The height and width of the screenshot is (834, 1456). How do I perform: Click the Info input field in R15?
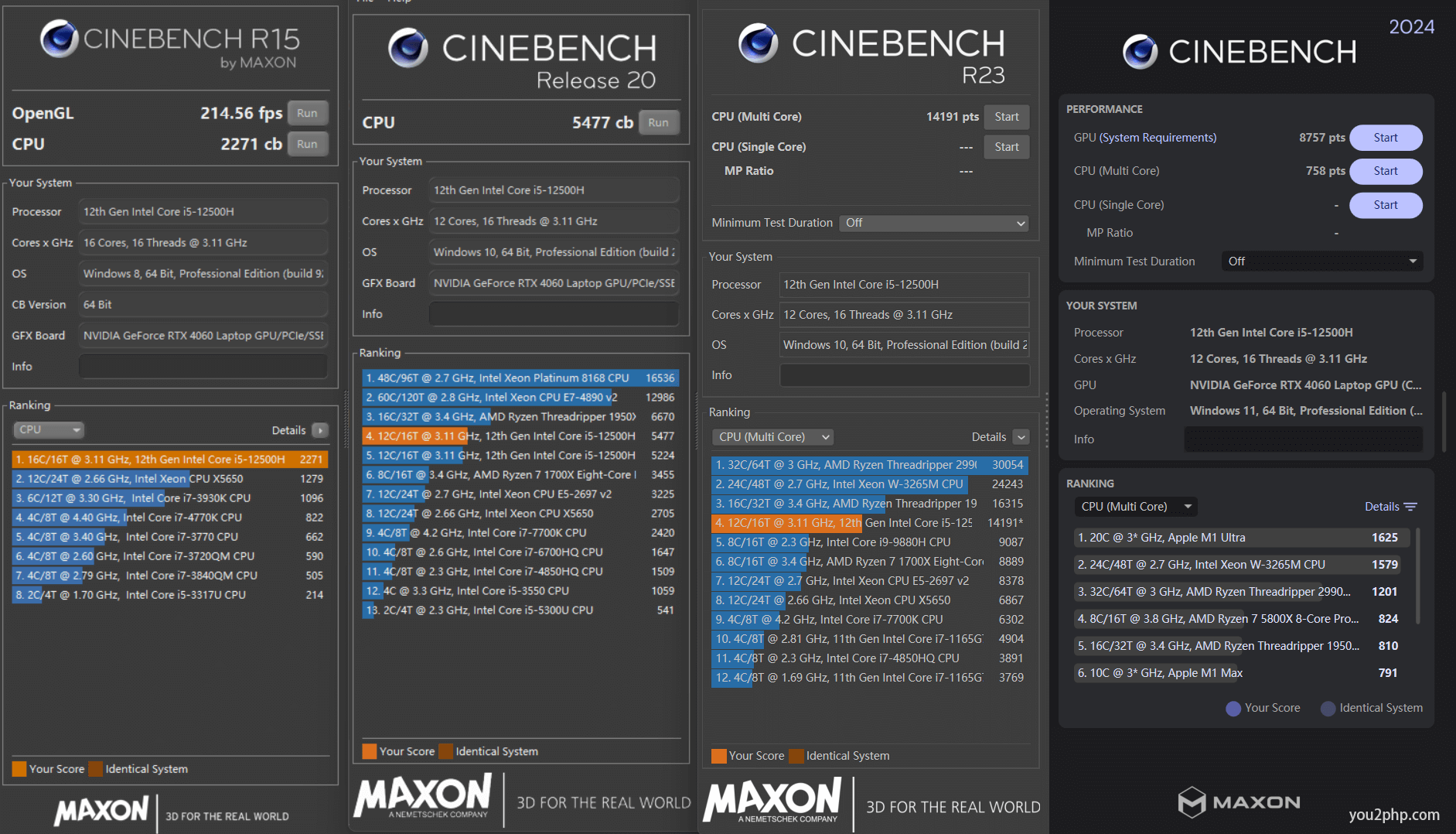tap(203, 367)
